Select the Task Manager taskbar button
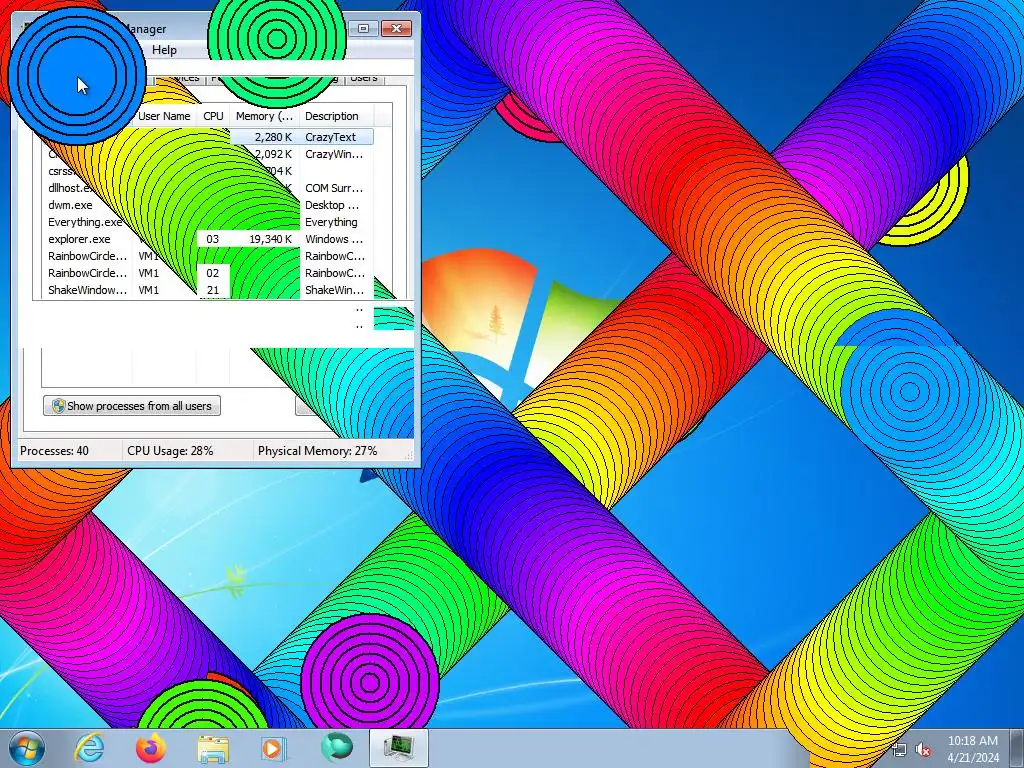This screenshot has height=768, width=1024. (398, 748)
